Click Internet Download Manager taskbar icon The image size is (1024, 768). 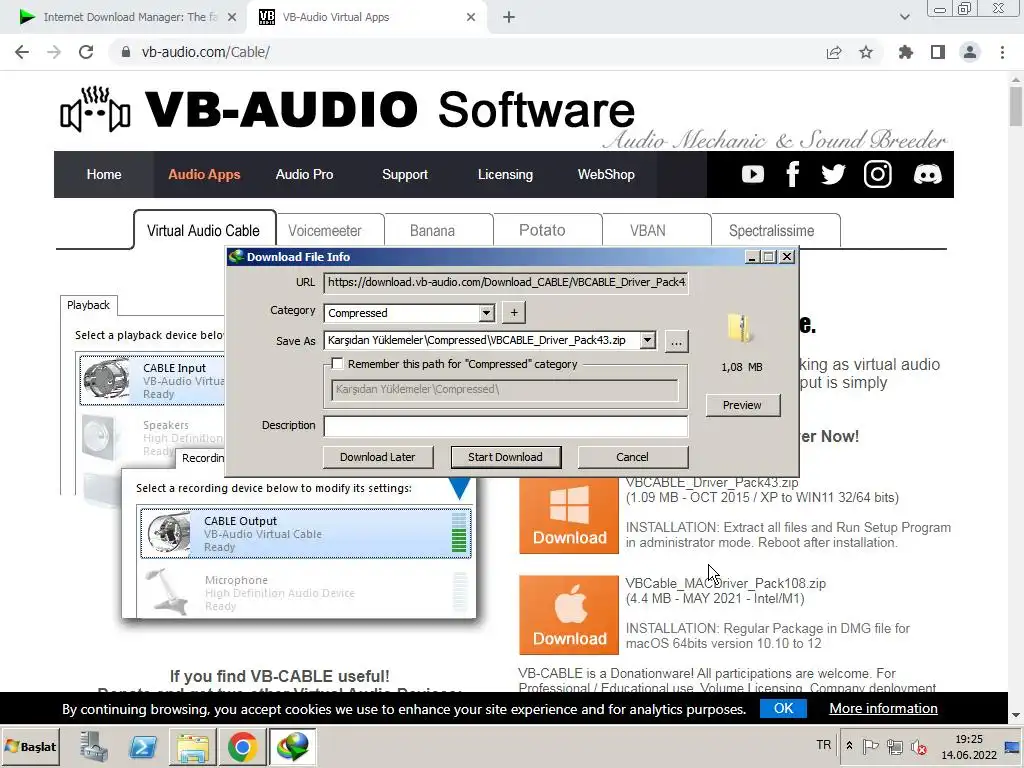click(293, 746)
